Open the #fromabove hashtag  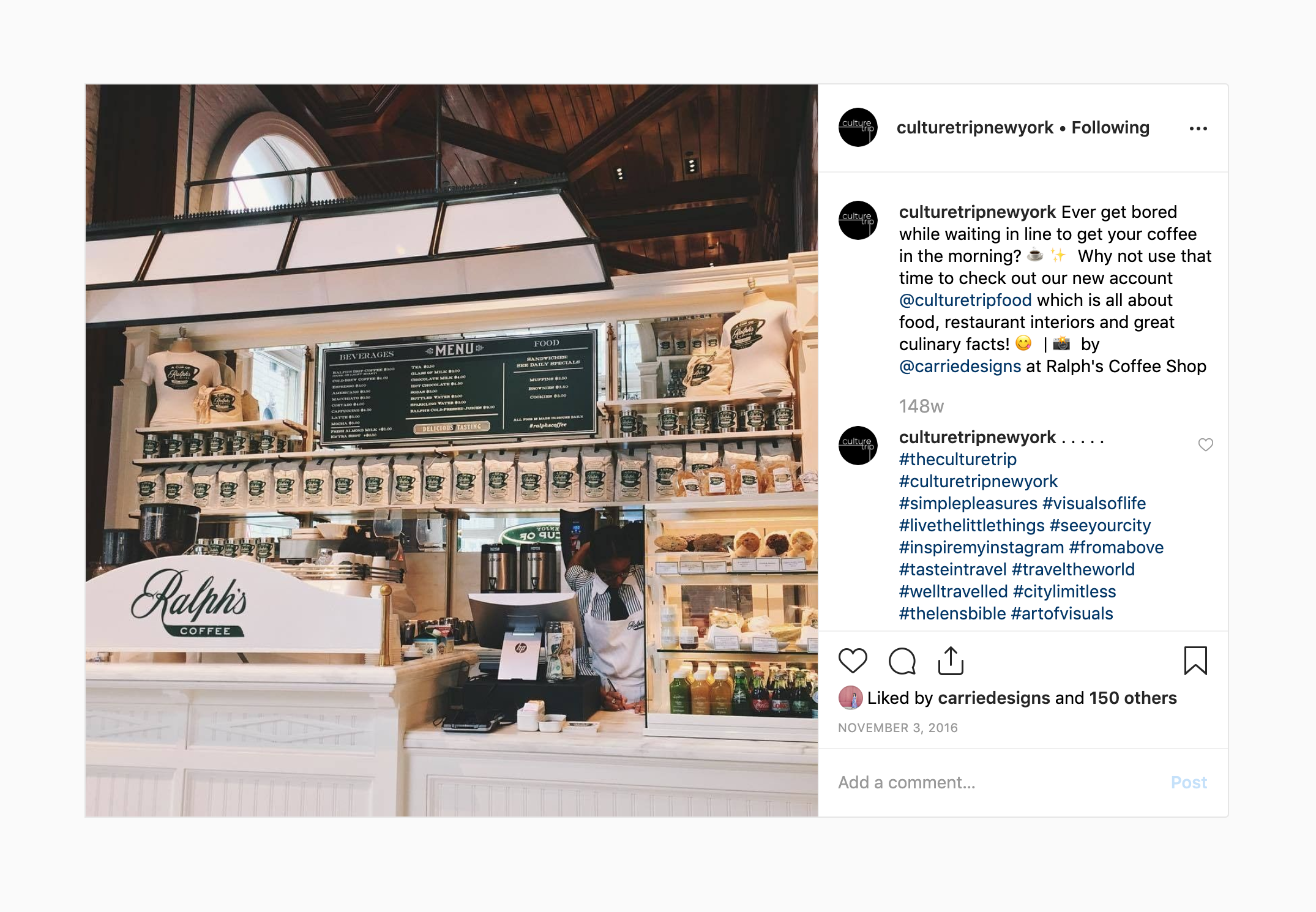(x=1116, y=547)
